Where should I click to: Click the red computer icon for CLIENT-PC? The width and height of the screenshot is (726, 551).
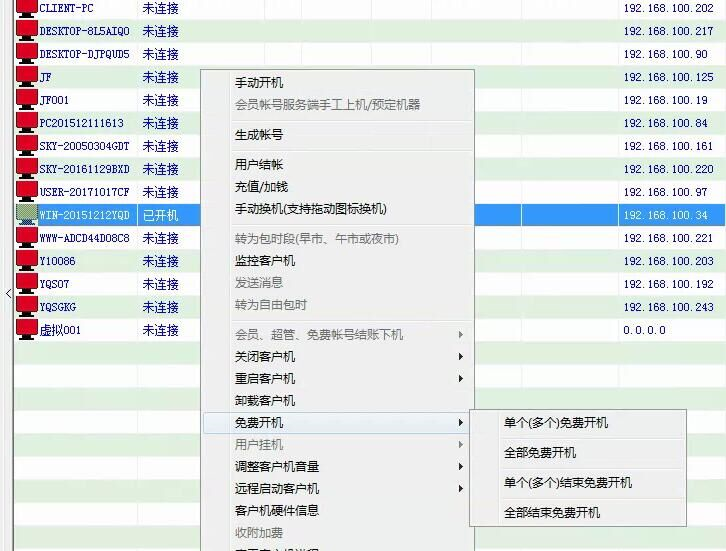(26, 8)
